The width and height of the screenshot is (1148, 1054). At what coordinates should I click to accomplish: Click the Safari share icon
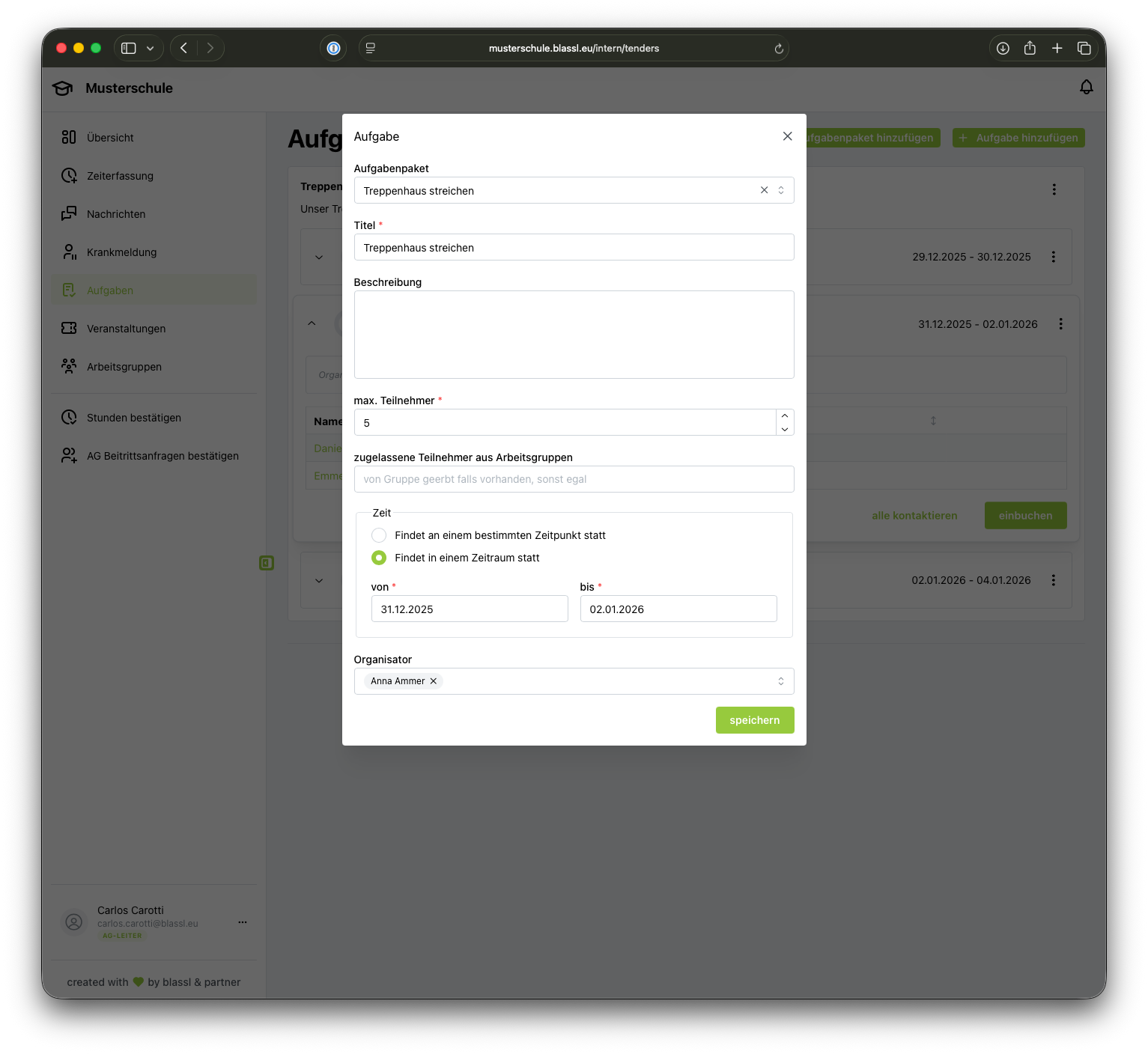tap(1030, 49)
